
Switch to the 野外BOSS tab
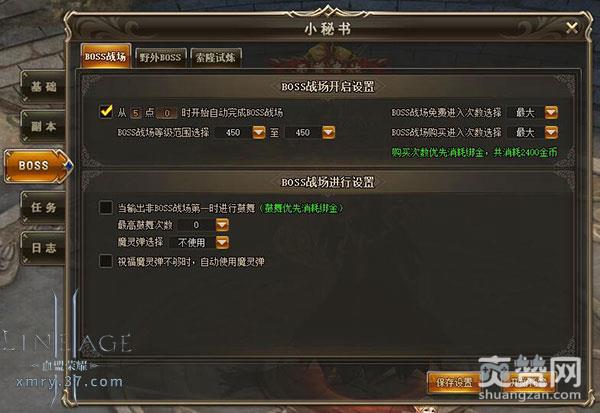(x=160, y=57)
